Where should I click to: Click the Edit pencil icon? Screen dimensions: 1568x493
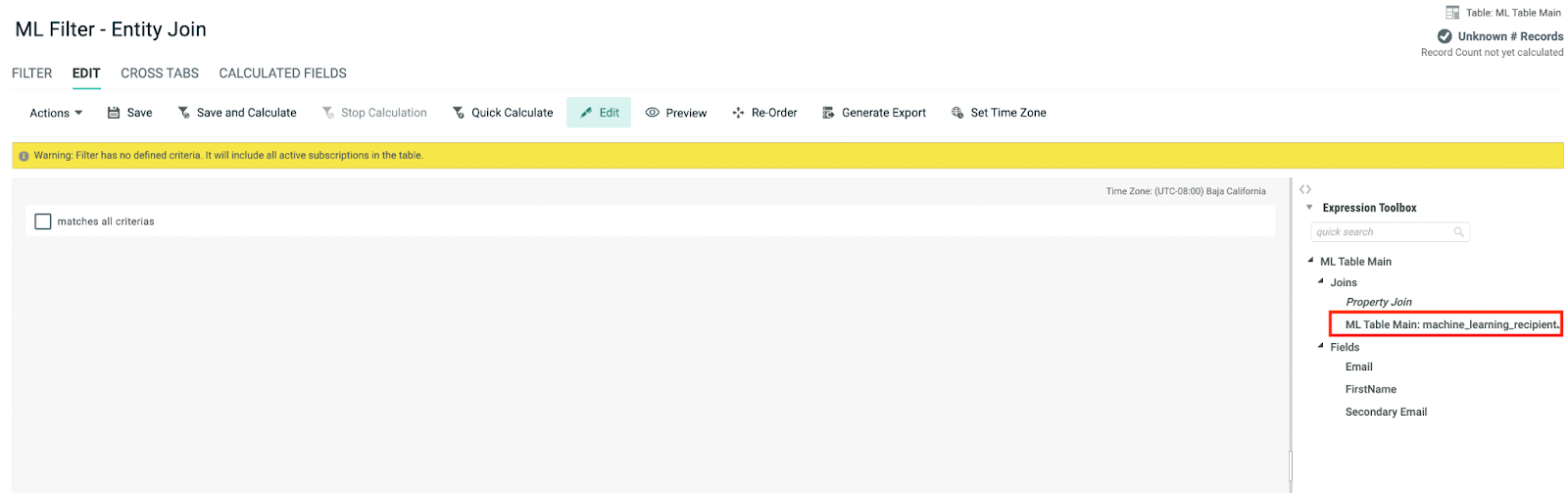(586, 113)
